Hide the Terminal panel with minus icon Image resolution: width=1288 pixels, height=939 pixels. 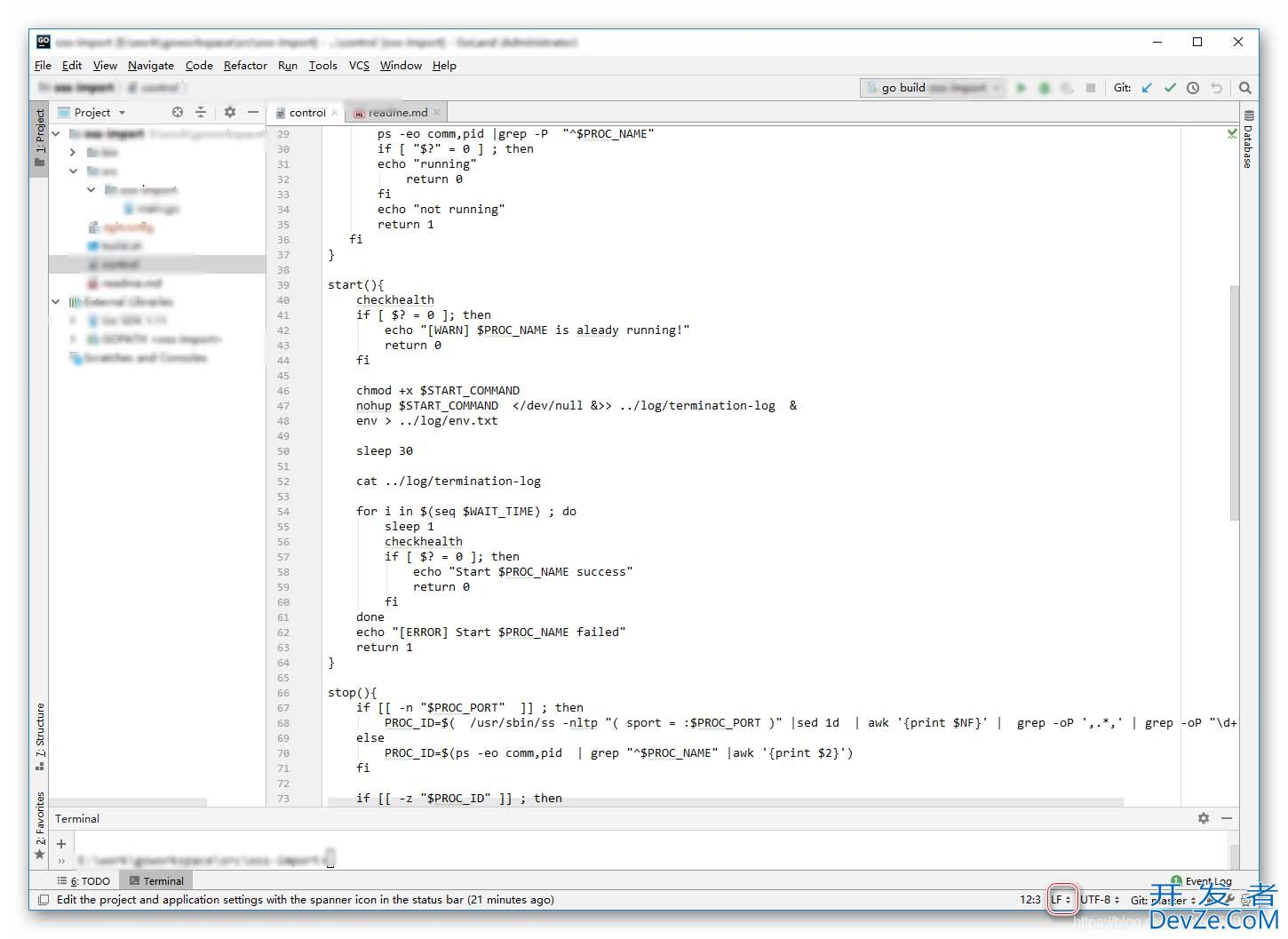[1227, 818]
